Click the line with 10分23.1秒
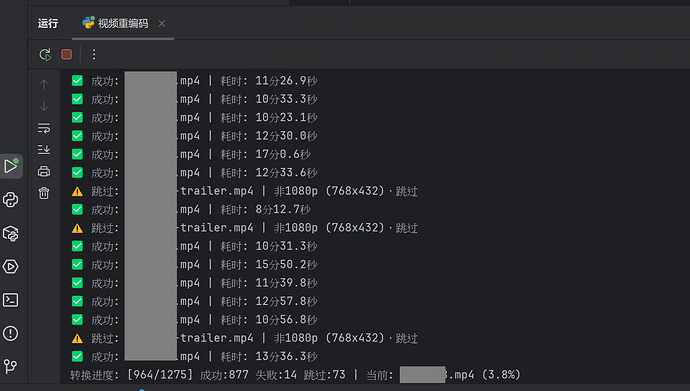The image size is (690, 391). (194, 118)
